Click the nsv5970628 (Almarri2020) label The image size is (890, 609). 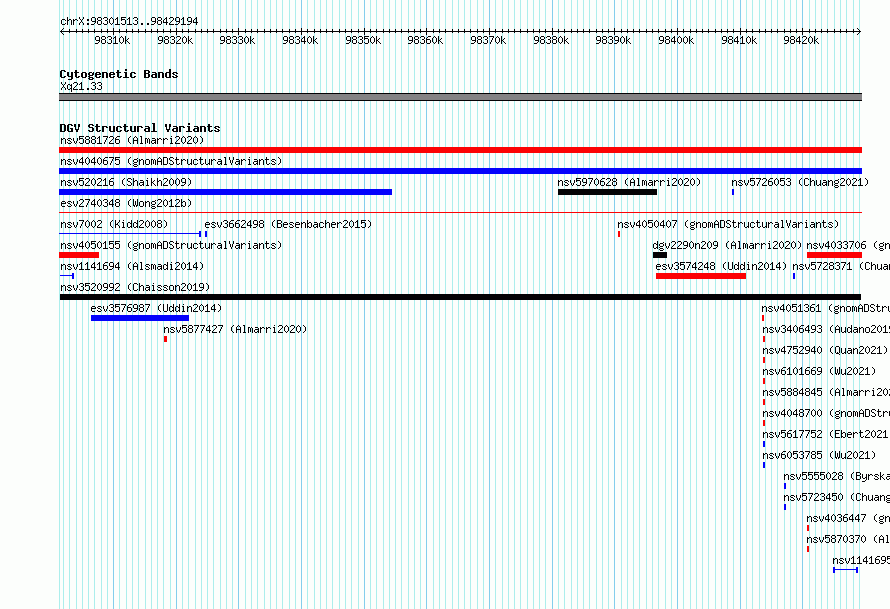[x=629, y=182]
